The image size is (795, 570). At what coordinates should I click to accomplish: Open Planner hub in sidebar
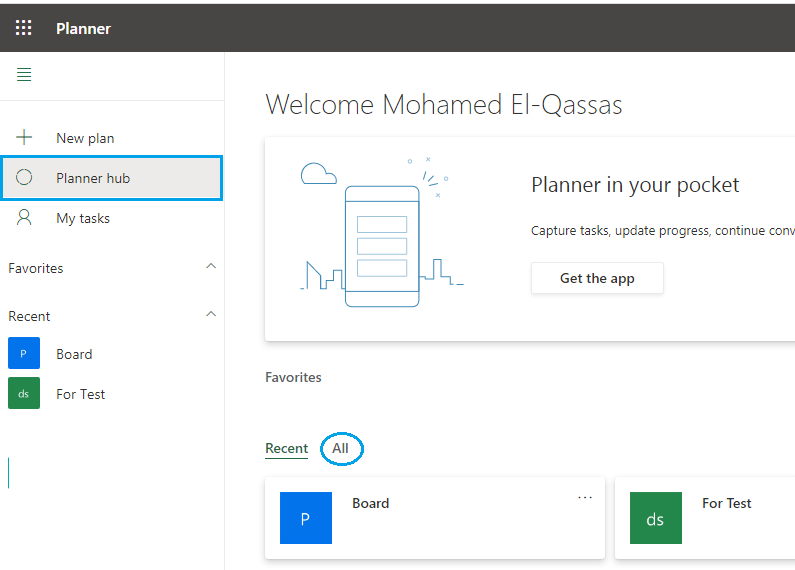[112, 178]
